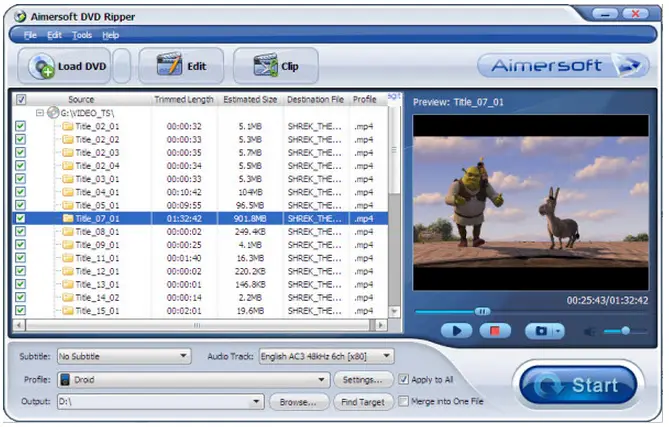Click the Aimersoft app icon in title bar
669x427 pixels.
[x=20, y=16]
